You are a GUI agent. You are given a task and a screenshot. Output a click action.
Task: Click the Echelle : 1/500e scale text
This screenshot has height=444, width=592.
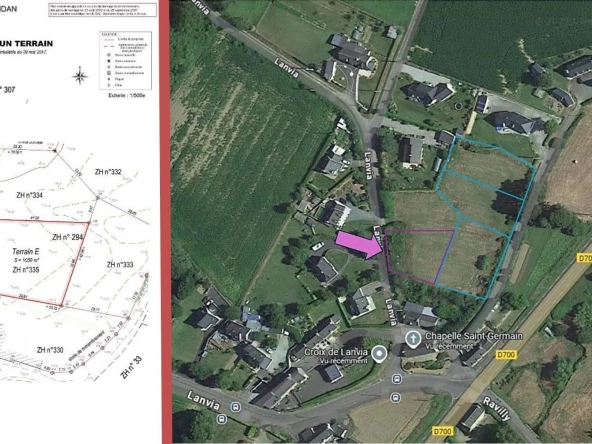tap(126, 96)
